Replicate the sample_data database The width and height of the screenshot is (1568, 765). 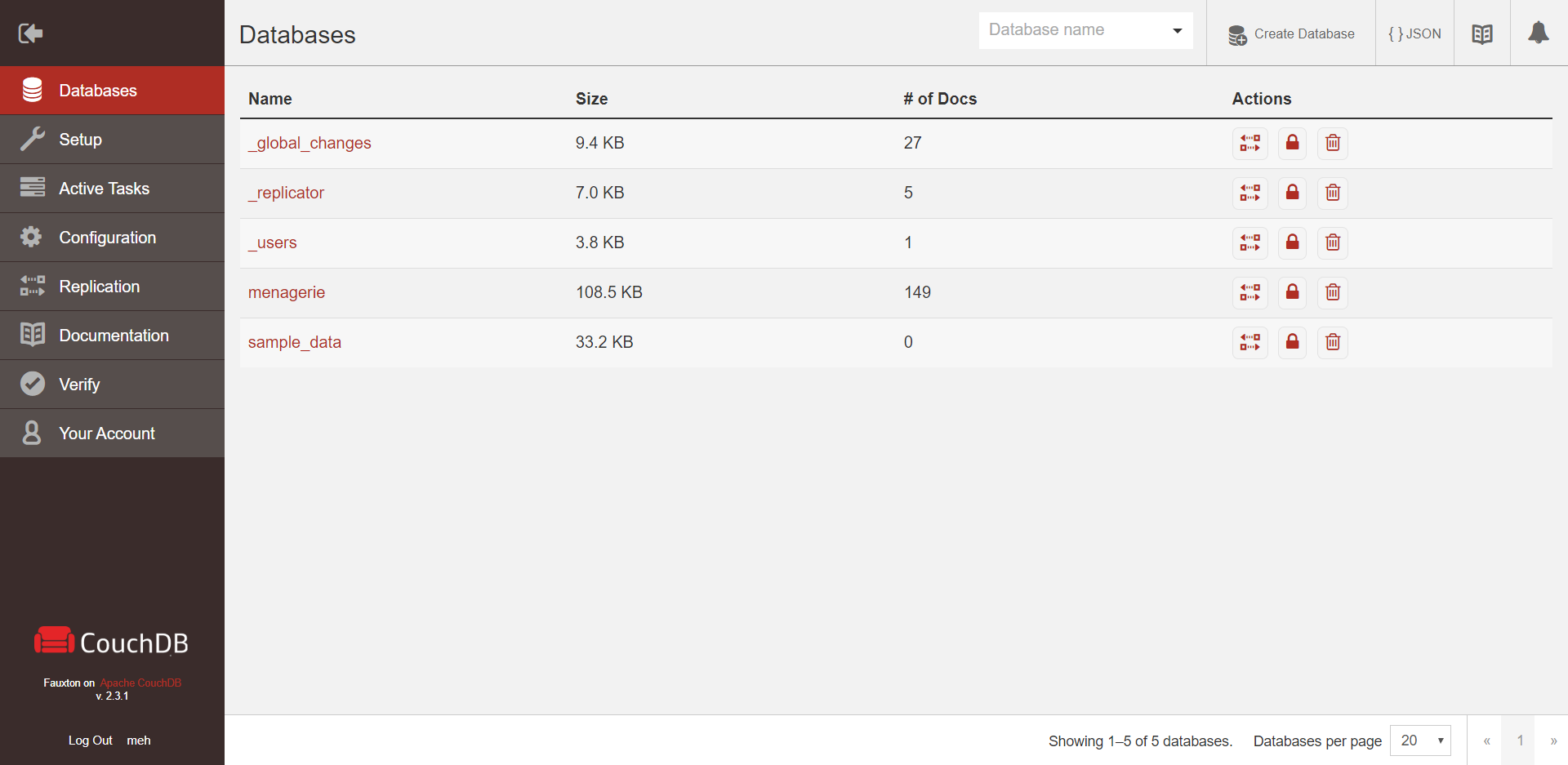click(x=1249, y=342)
